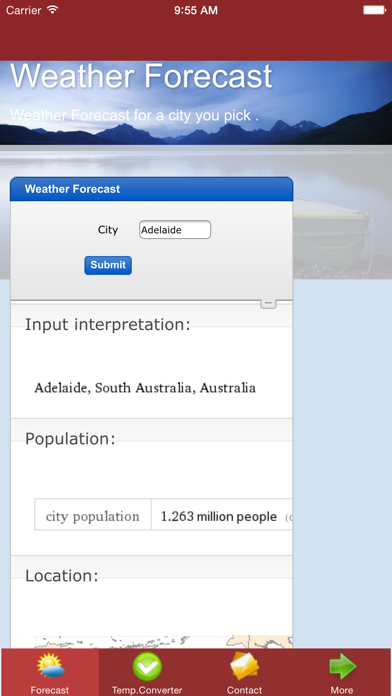Tap the yellow envelope Contact icon
This screenshot has height=696, width=392.
click(244, 667)
